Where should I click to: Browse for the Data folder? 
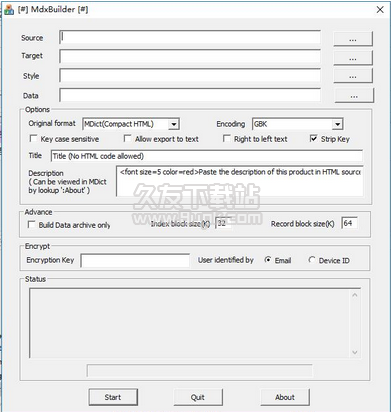pyautogui.click(x=354, y=96)
